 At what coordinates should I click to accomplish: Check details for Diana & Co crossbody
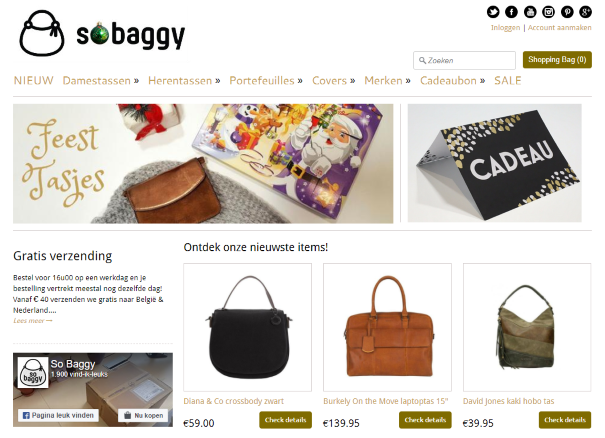point(286,420)
